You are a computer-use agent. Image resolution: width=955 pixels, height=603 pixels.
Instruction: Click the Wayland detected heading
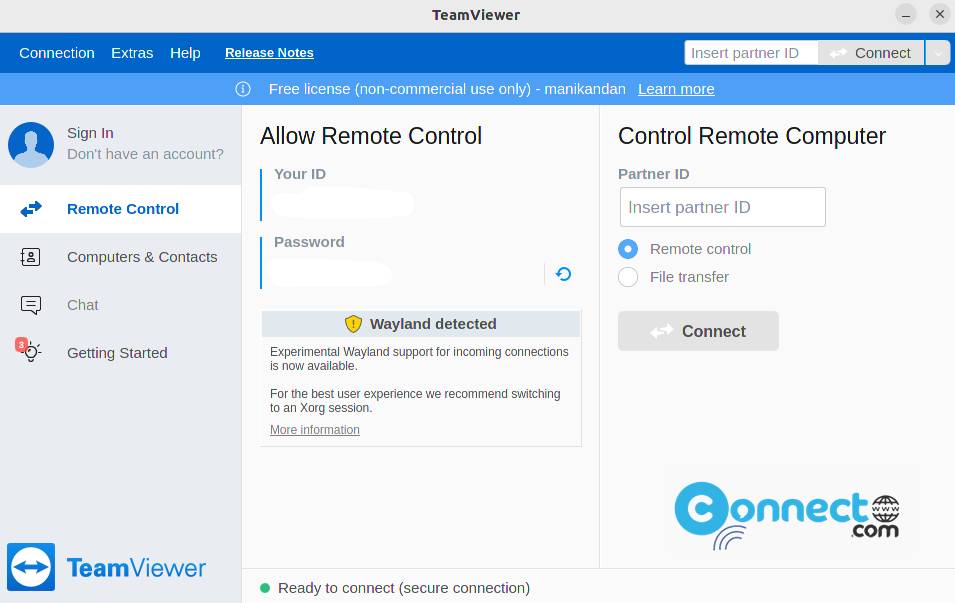click(433, 324)
